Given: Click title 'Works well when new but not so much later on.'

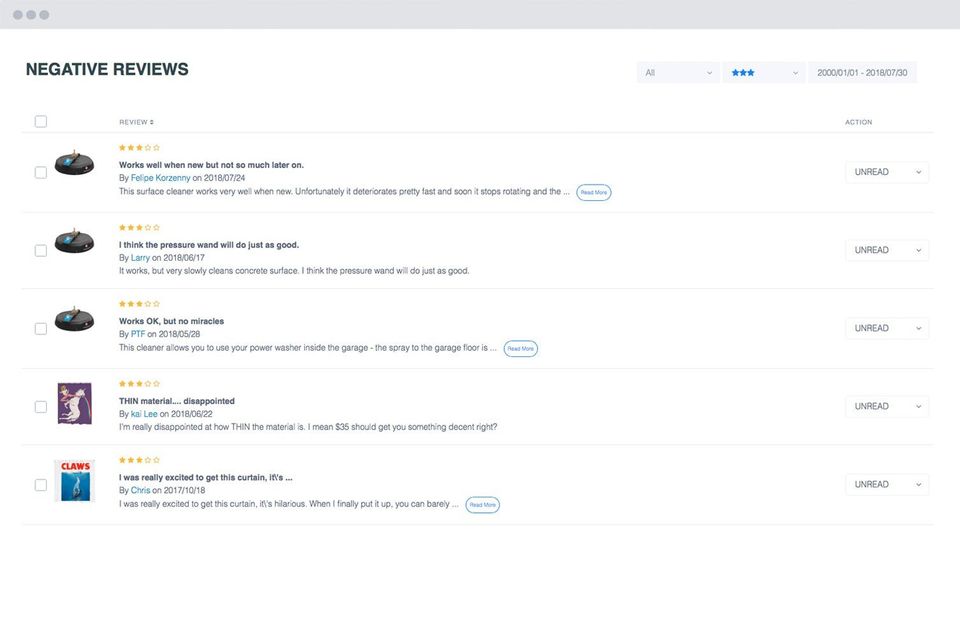Looking at the screenshot, I should coord(211,165).
